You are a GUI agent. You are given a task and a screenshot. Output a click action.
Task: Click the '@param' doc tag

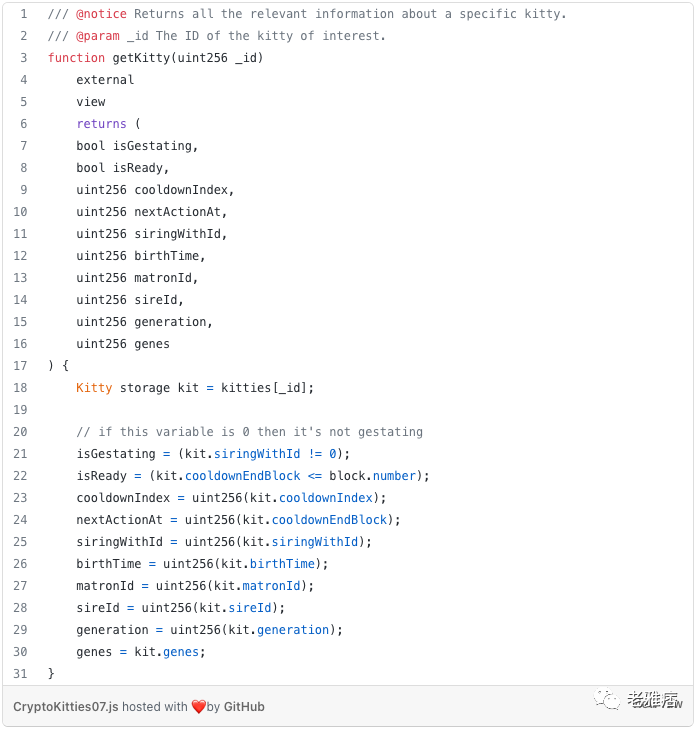(98, 36)
